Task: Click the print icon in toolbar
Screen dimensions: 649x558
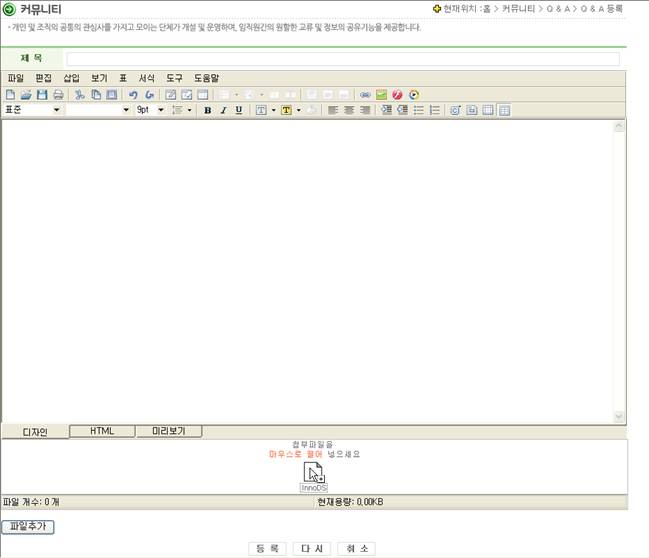Action: click(x=58, y=95)
